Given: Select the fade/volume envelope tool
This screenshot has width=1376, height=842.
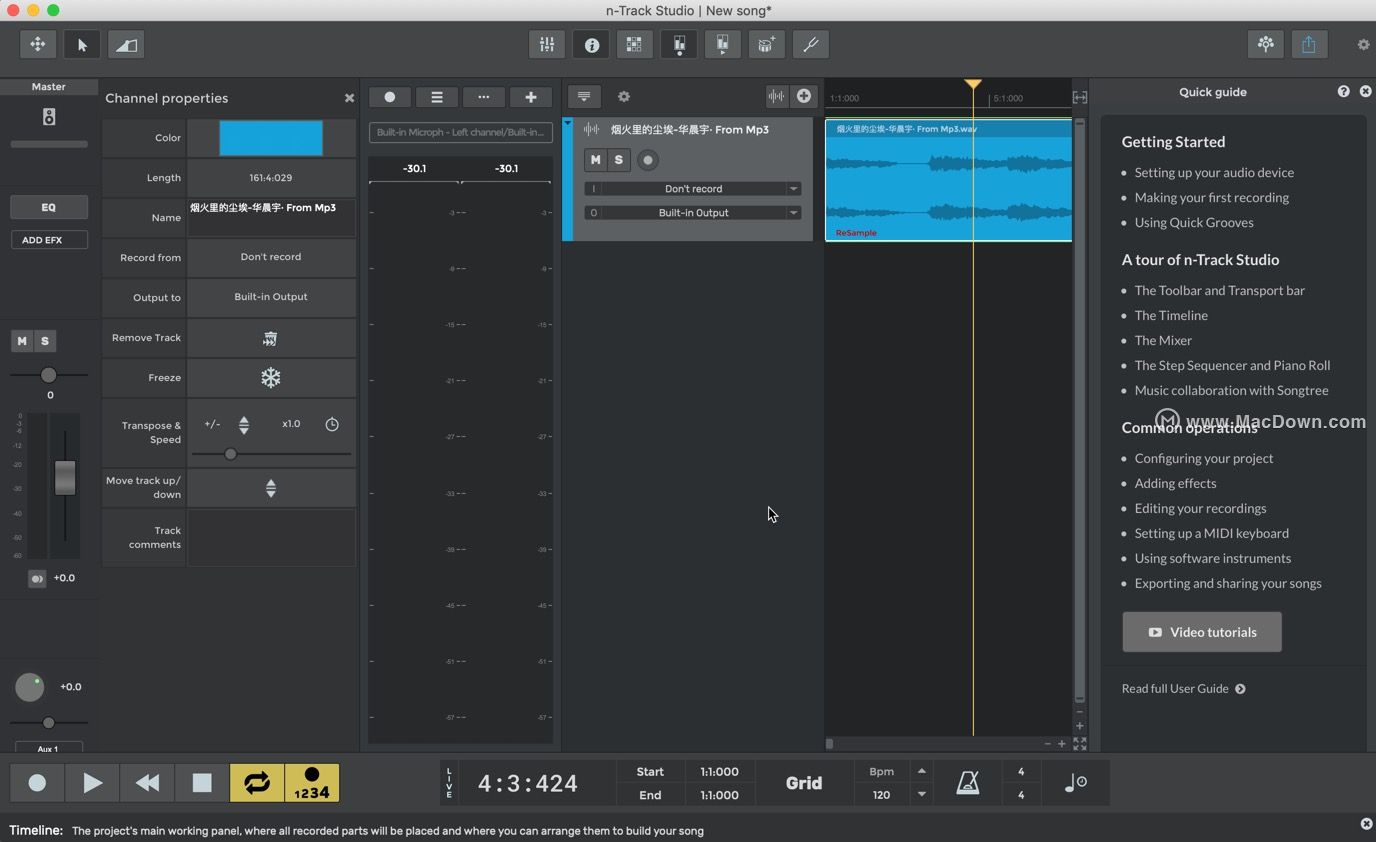Looking at the screenshot, I should (126, 44).
